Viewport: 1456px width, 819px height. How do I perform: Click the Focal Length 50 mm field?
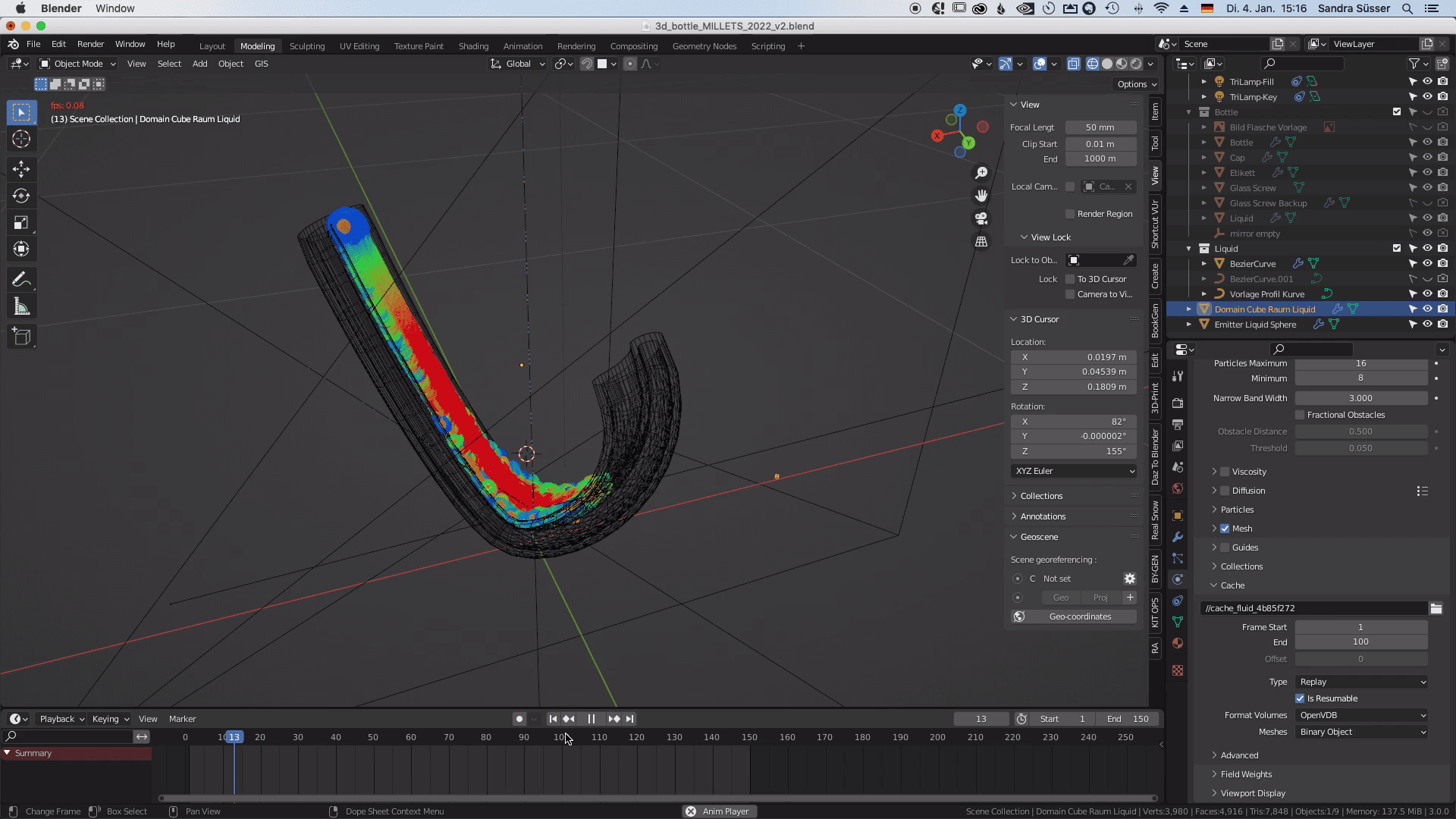coord(1100,127)
